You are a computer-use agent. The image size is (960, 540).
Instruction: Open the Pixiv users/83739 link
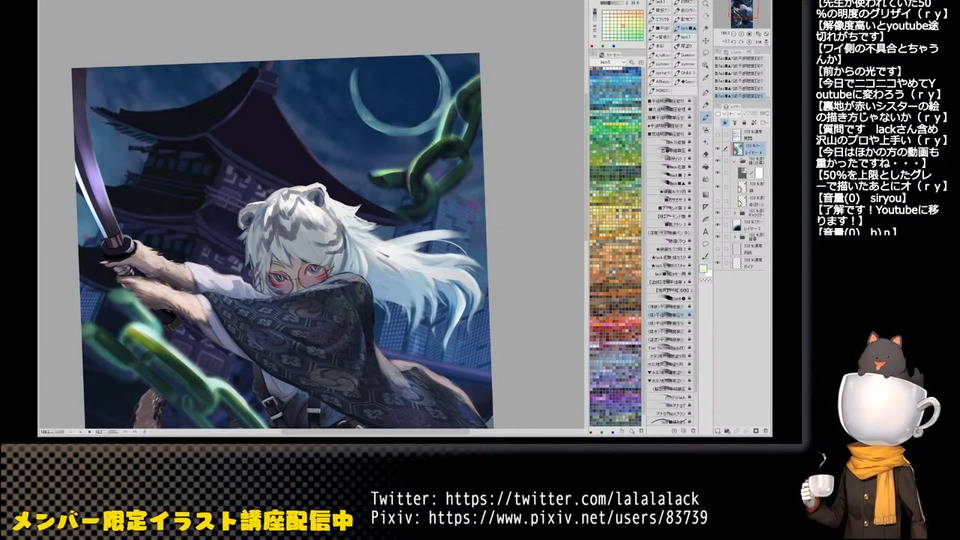[x=568, y=518]
